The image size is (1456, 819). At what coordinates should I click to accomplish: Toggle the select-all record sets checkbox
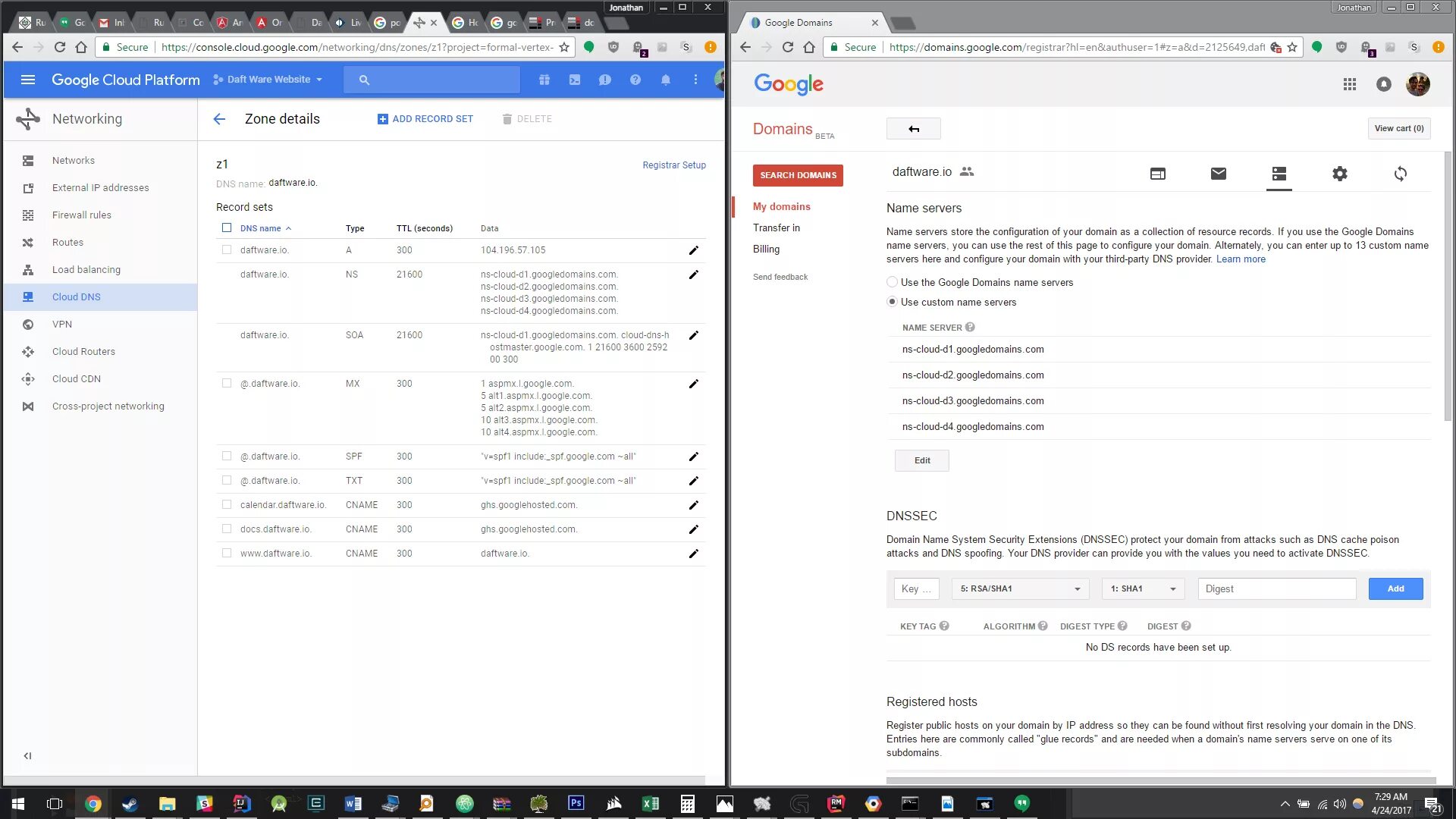(226, 227)
